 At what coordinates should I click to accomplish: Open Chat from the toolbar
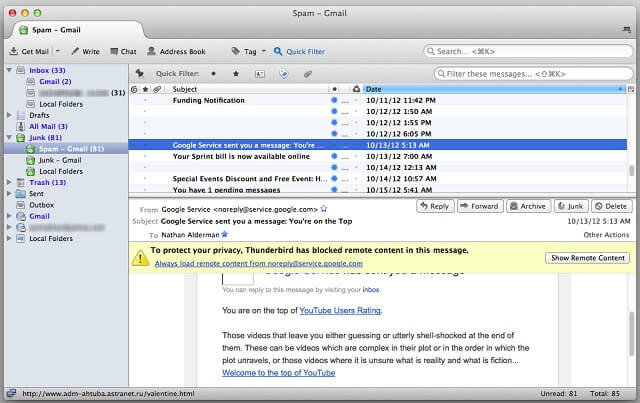click(124, 51)
